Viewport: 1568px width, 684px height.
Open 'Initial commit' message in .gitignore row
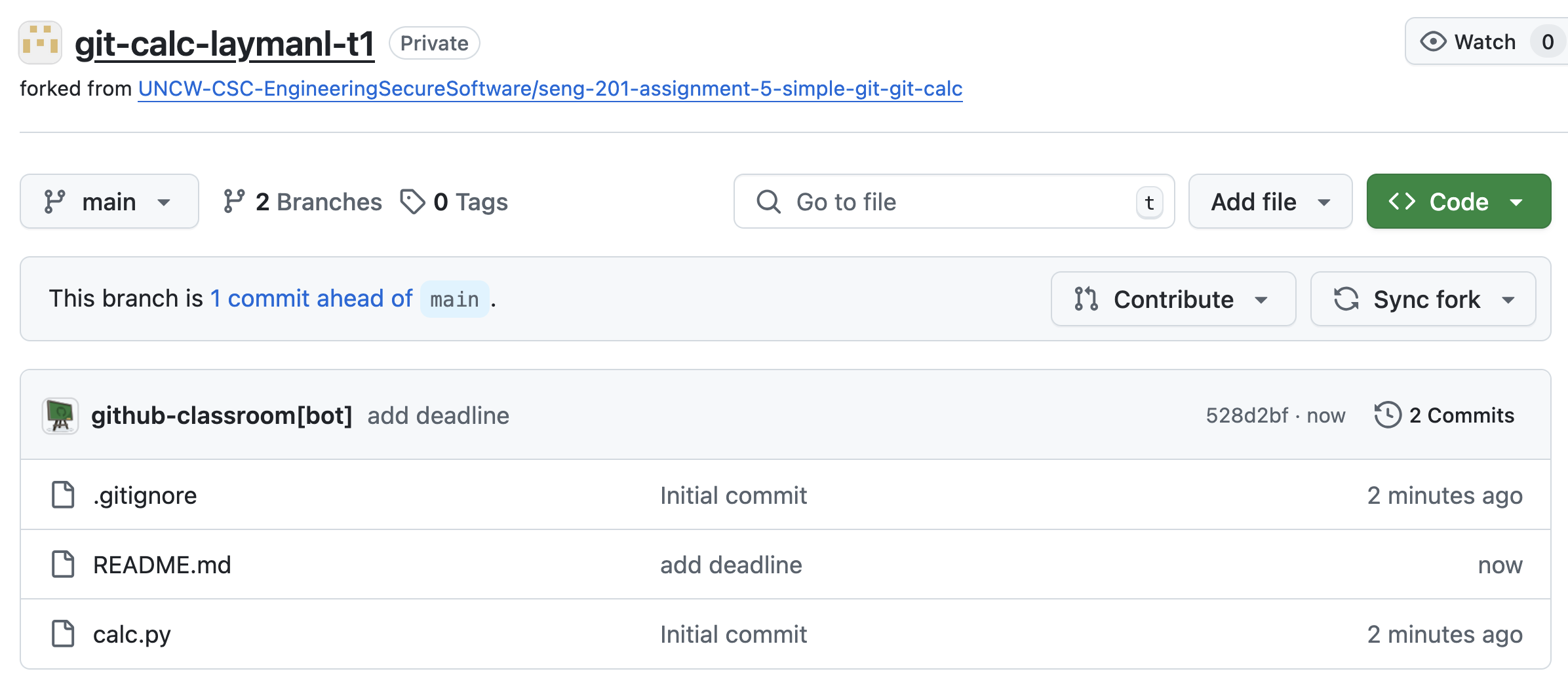click(734, 495)
